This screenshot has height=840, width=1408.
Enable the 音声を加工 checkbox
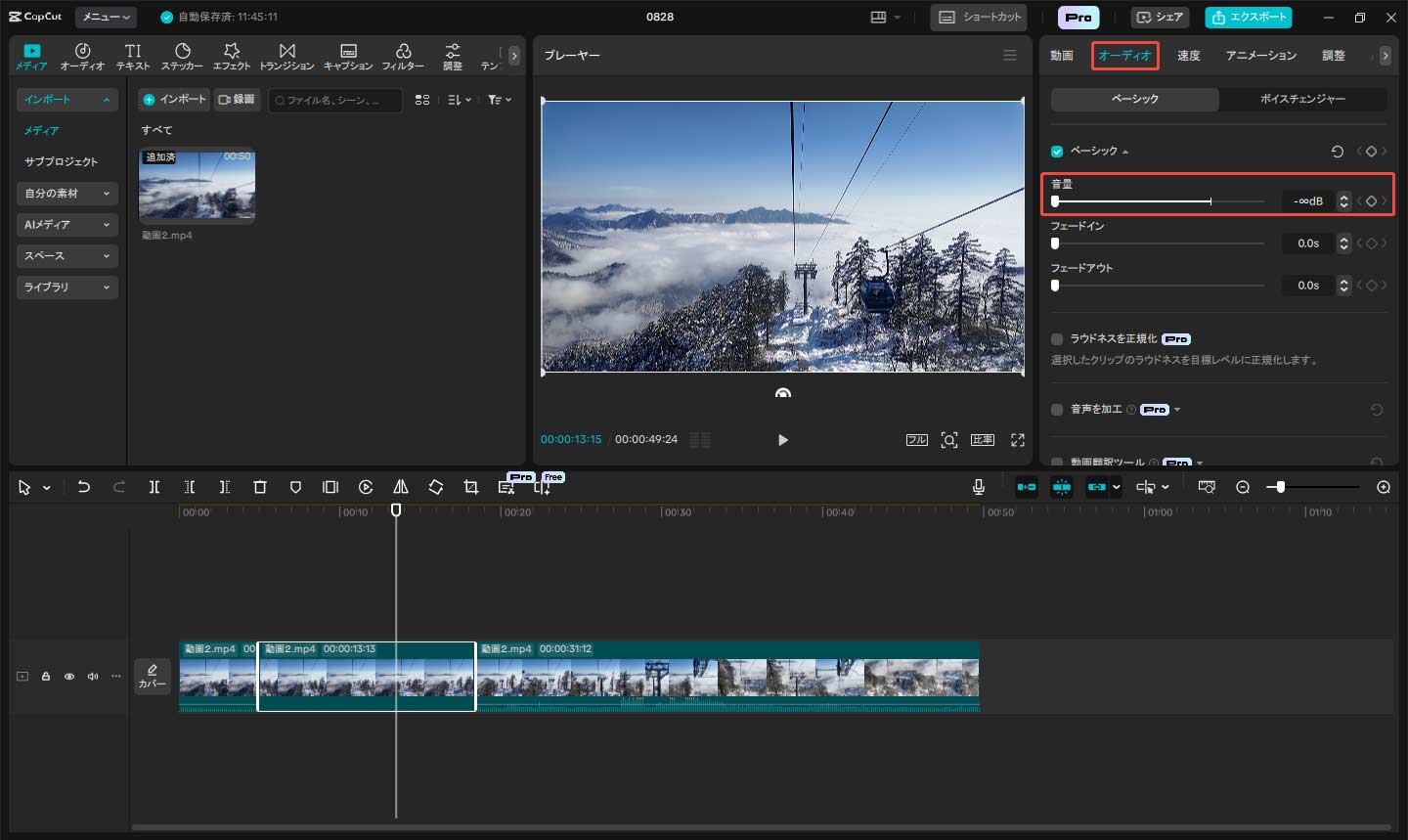point(1057,410)
